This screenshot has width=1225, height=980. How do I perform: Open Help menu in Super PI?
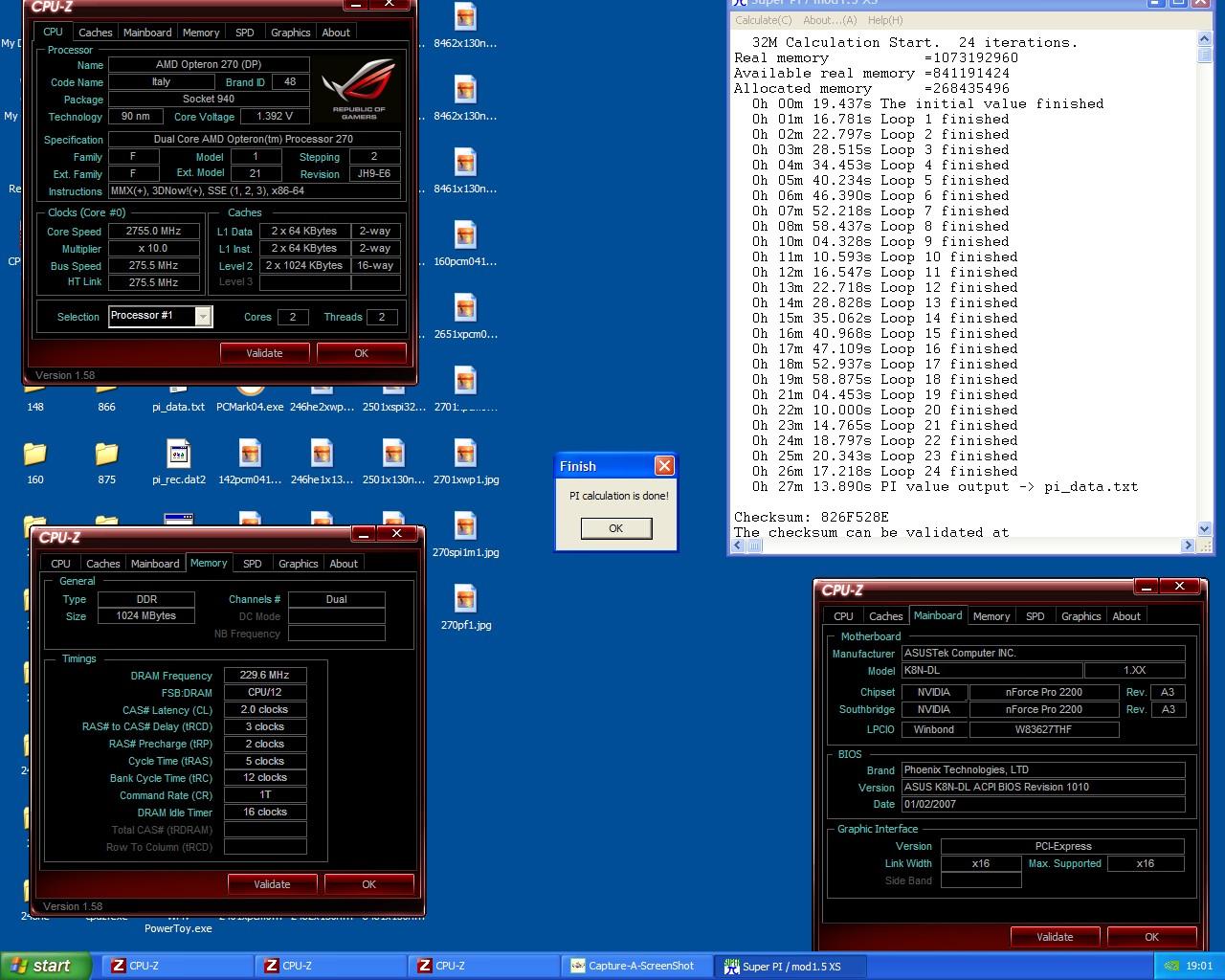click(885, 20)
